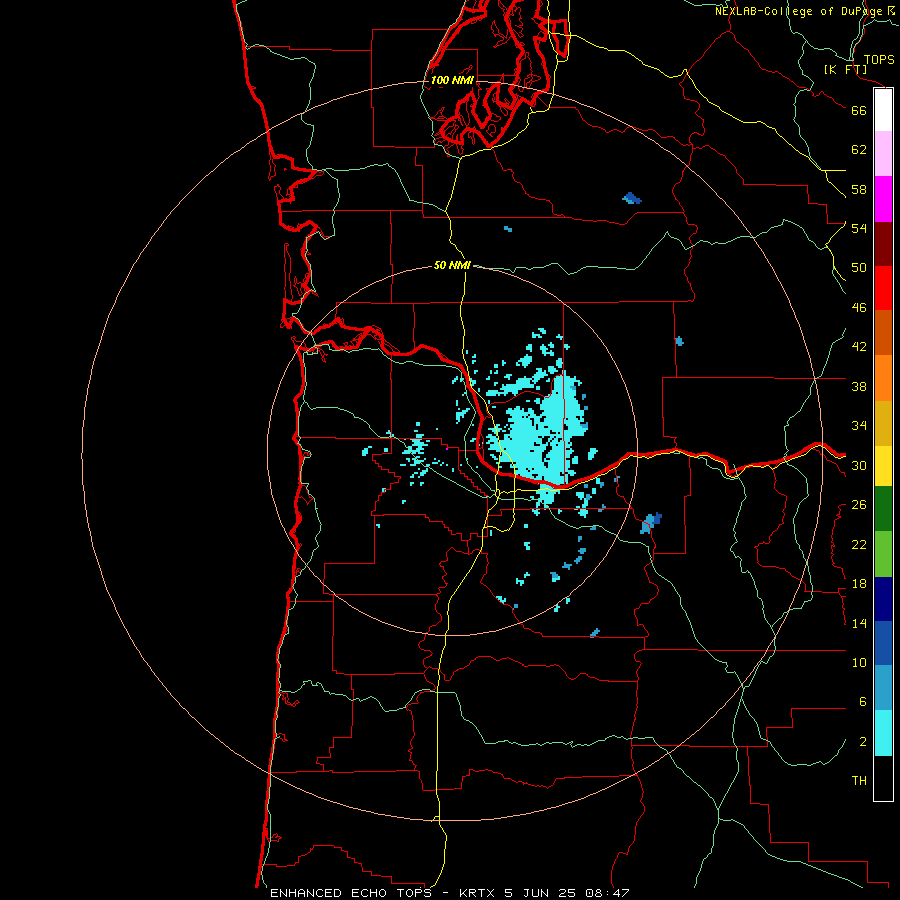This screenshot has height=900, width=900.
Task: Click the '50 NMI' range ring label
Action: coord(452,265)
